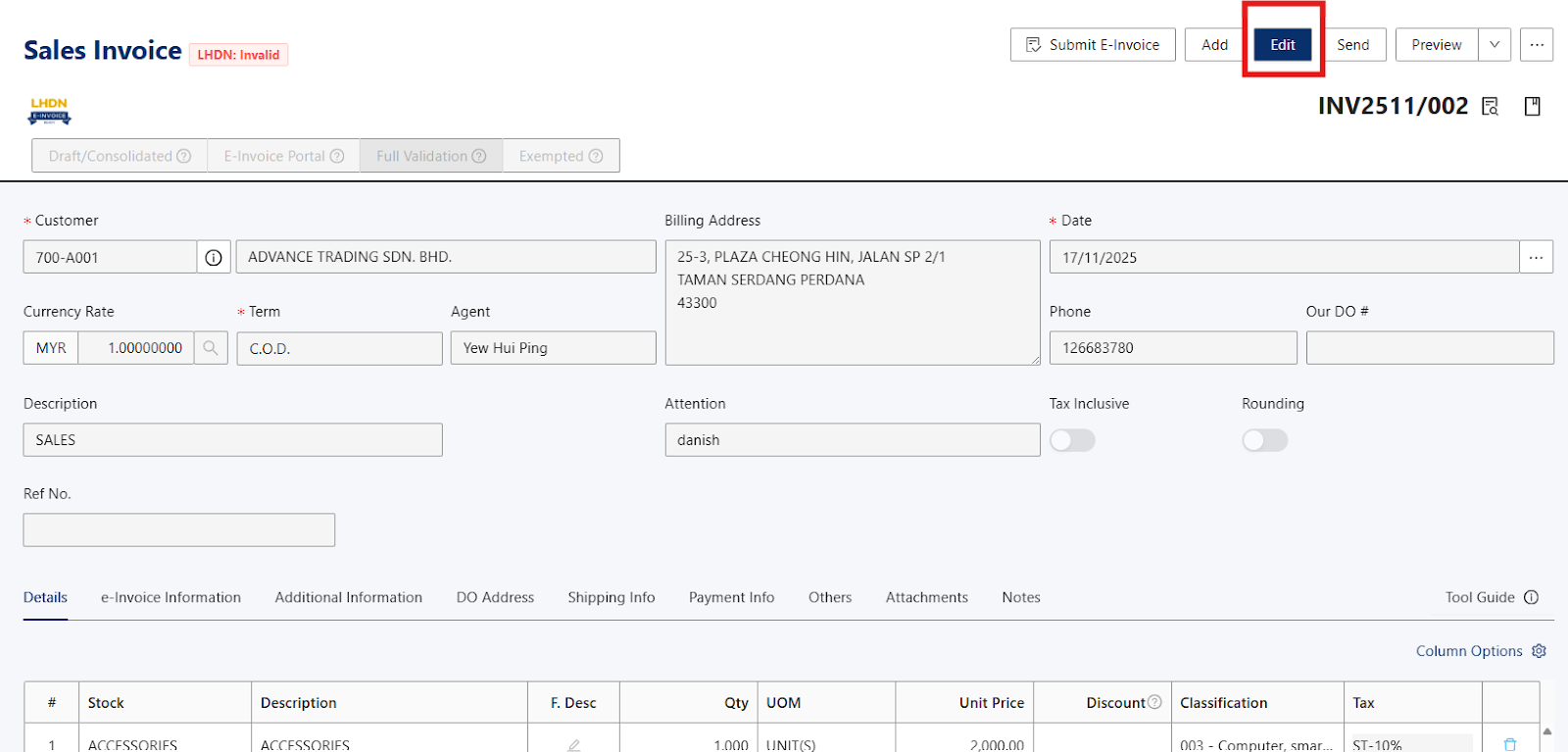The image size is (1568, 752).
Task: Open the currency rate search magnifier
Action: (211, 348)
